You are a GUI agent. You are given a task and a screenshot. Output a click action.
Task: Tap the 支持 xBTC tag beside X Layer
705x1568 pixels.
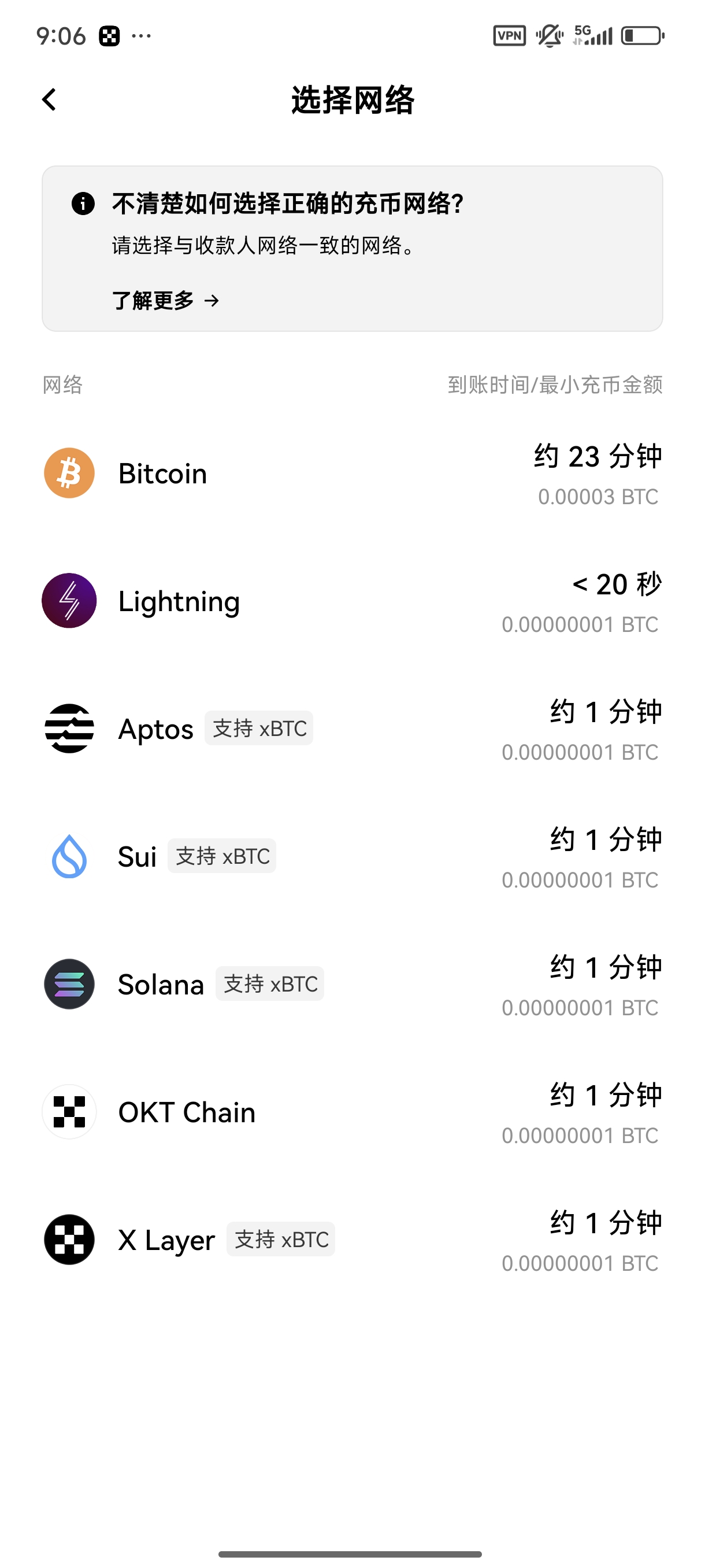281,1239
